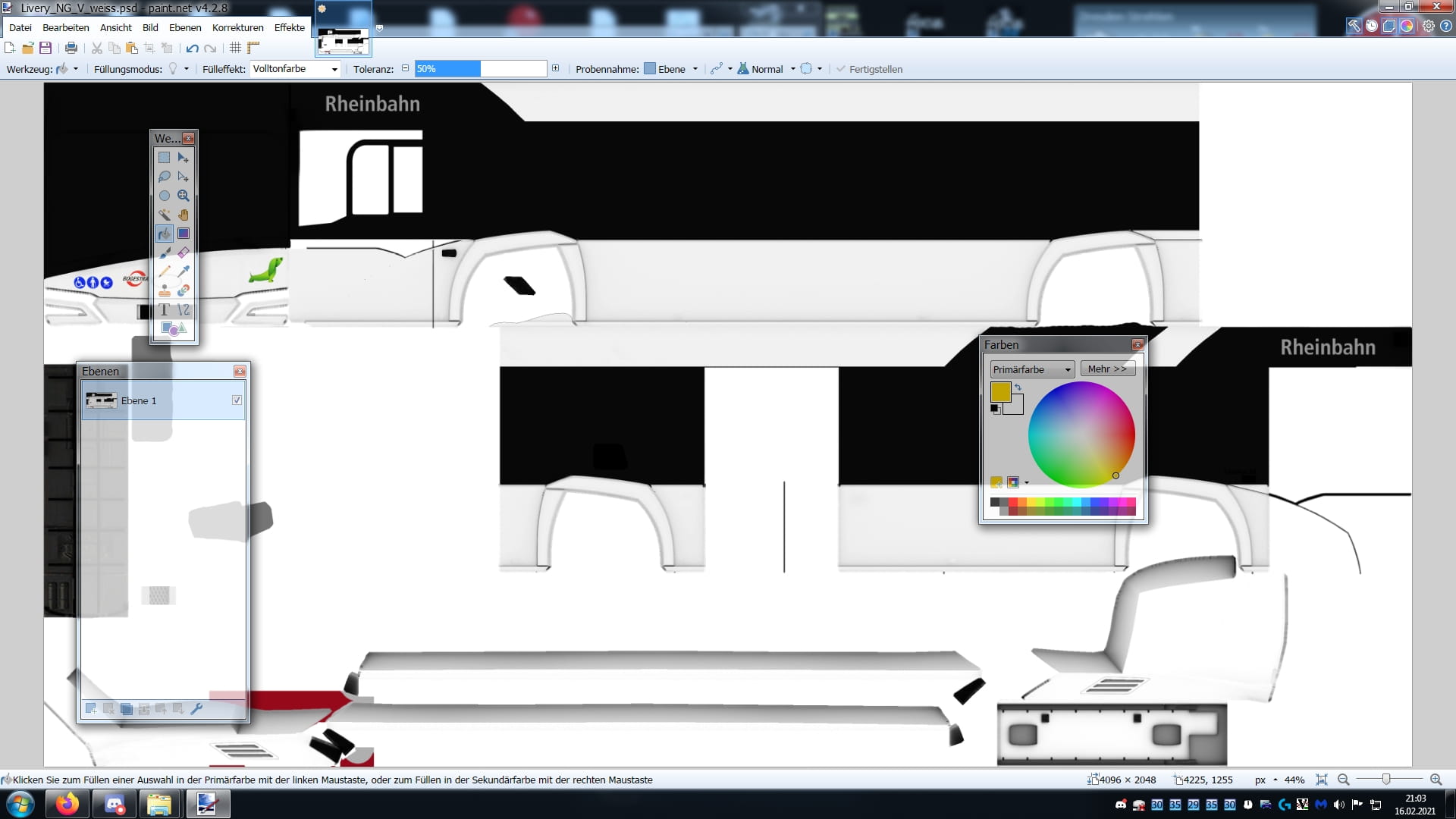Open the Ebenen menu
Viewport: 1456px width, 819px height.
[x=185, y=27]
